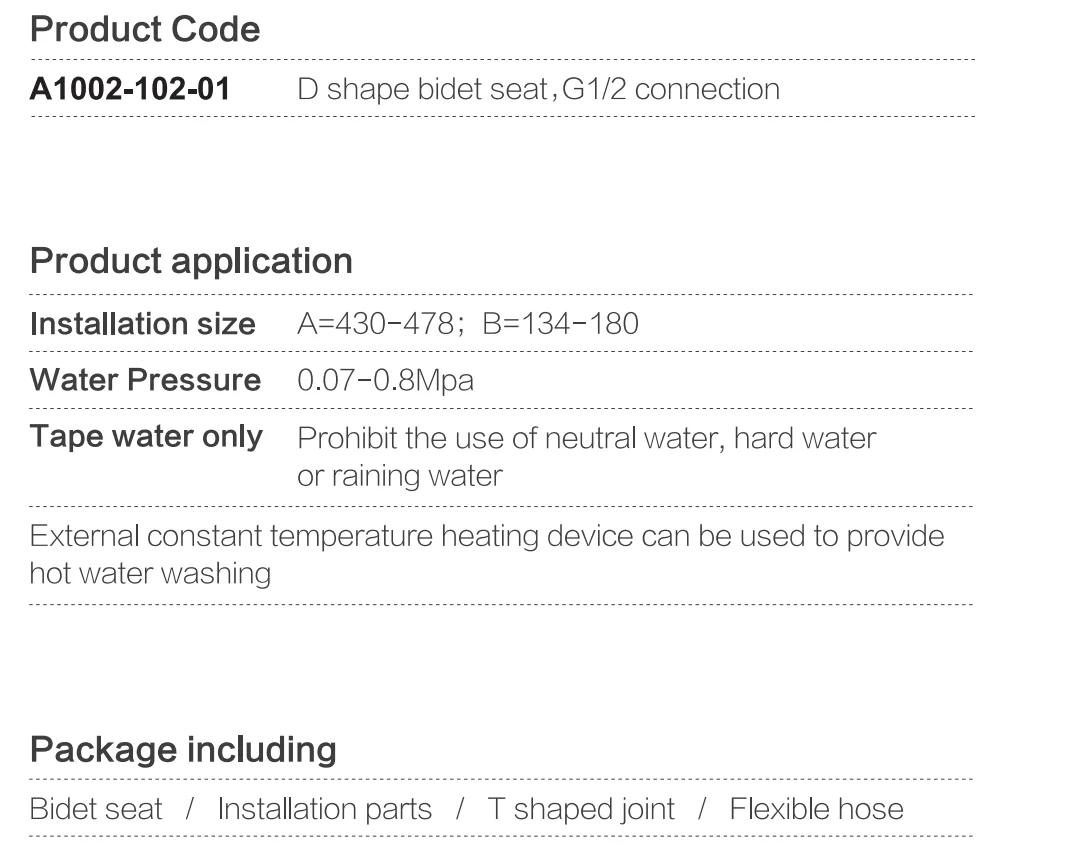Select the Water Pressure label
The height and width of the screenshot is (858, 1073).
tap(145, 380)
